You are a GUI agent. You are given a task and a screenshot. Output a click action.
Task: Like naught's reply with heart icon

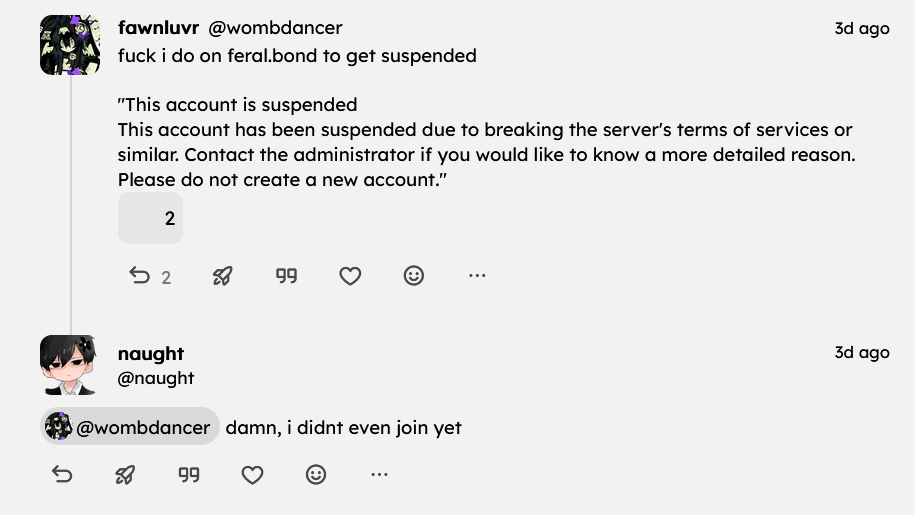[x=252, y=475]
